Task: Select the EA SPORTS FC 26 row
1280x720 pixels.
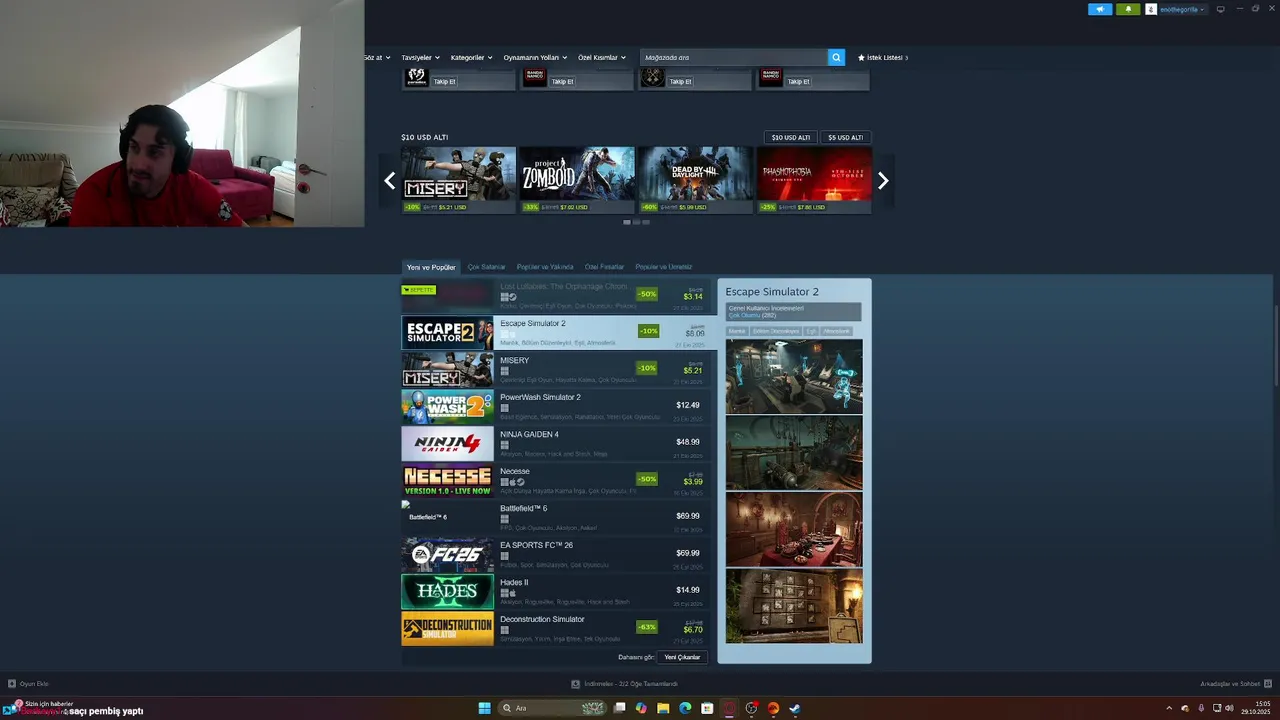Action: click(x=558, y=555)
